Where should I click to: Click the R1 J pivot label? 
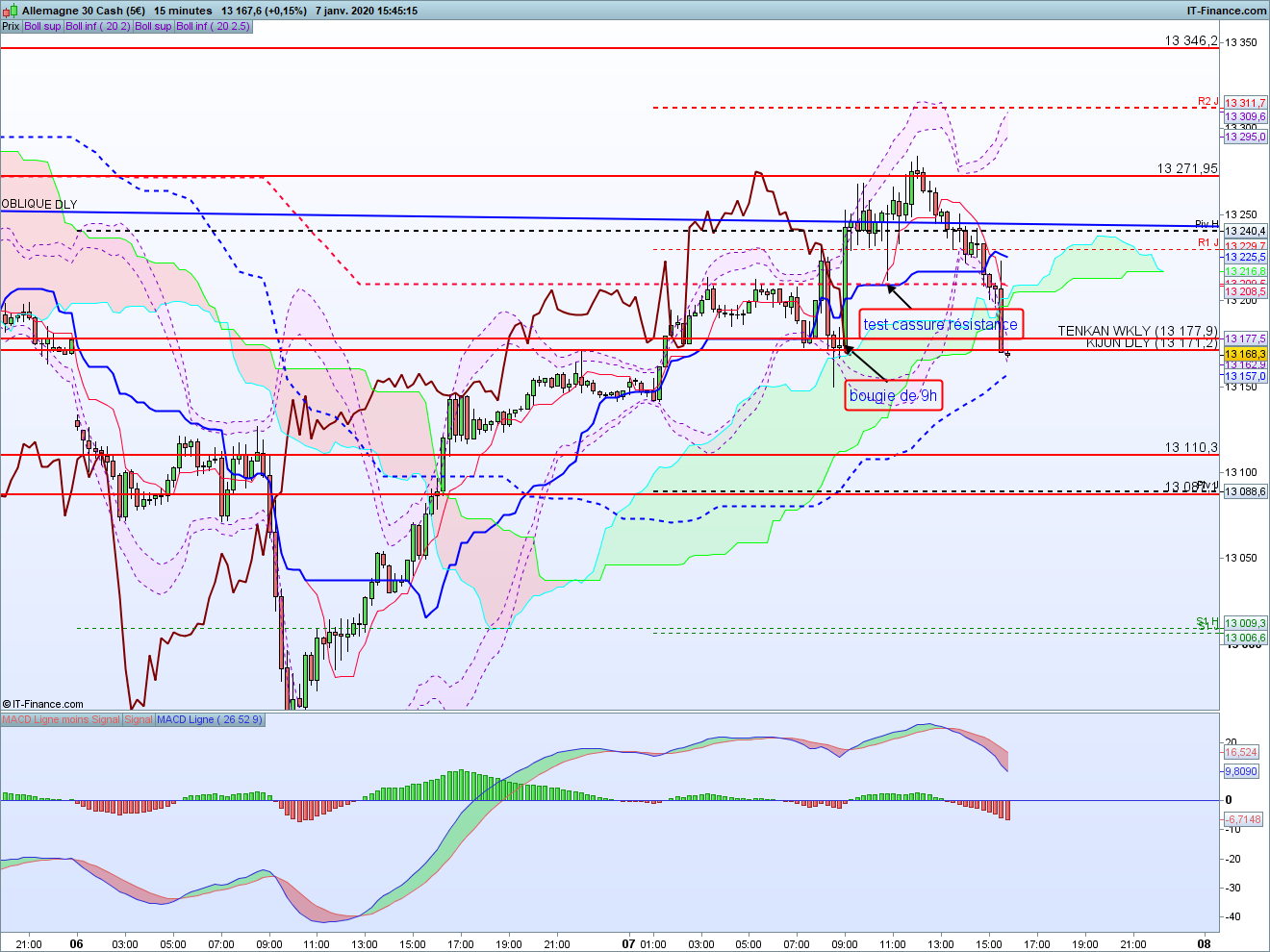[x=1207, y=243]
